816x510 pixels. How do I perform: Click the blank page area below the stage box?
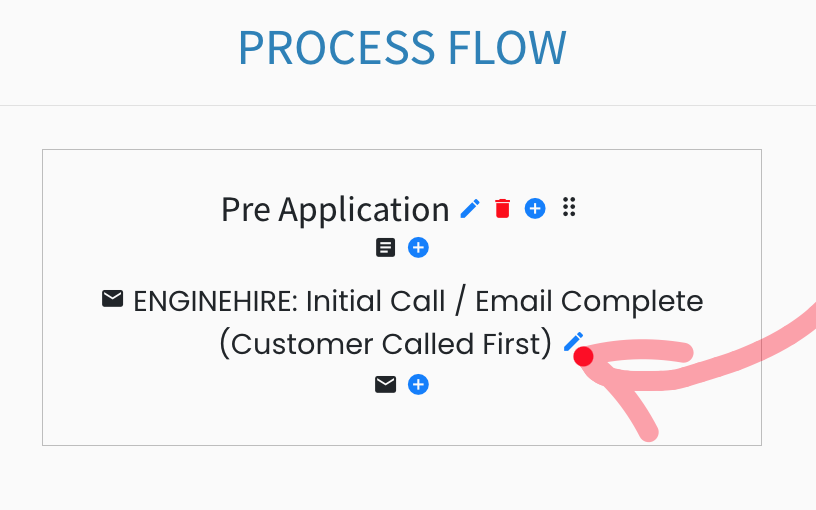point(402,479)
